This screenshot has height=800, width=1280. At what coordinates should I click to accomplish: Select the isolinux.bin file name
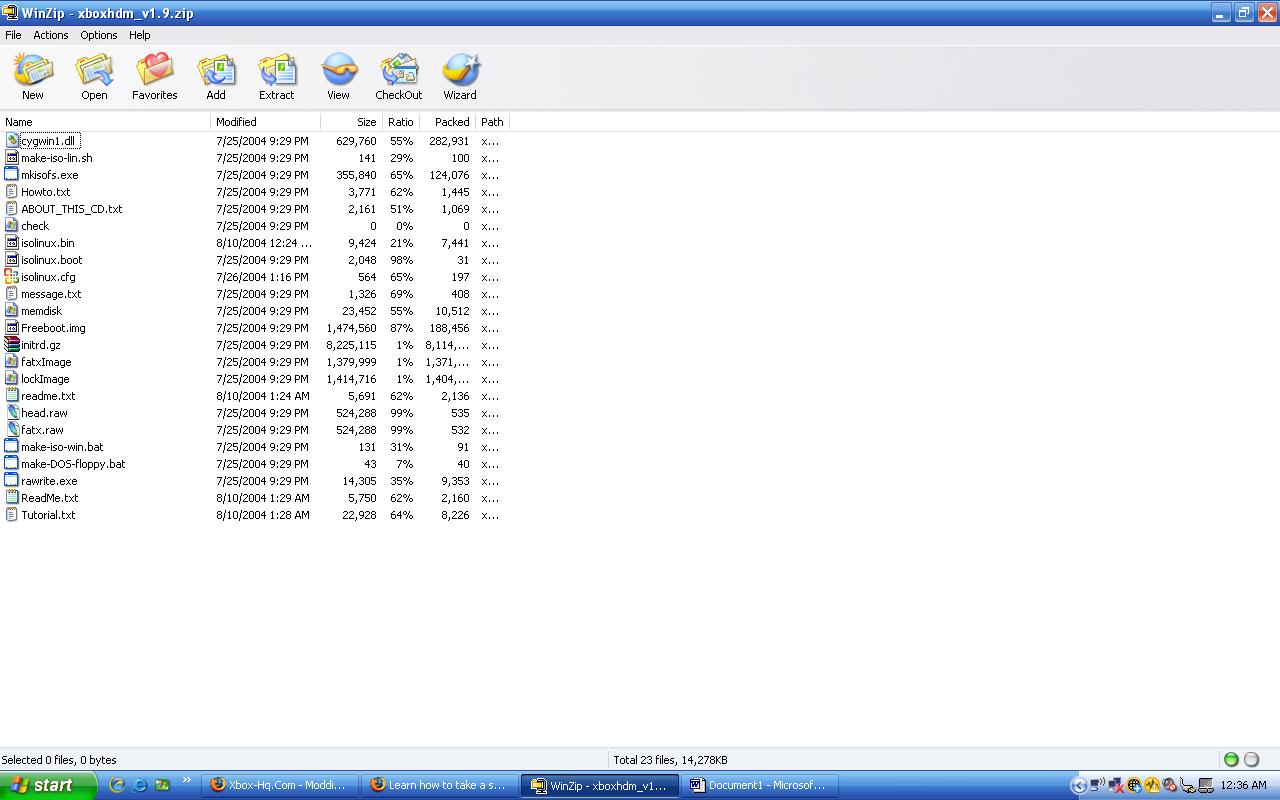point(48,243)
